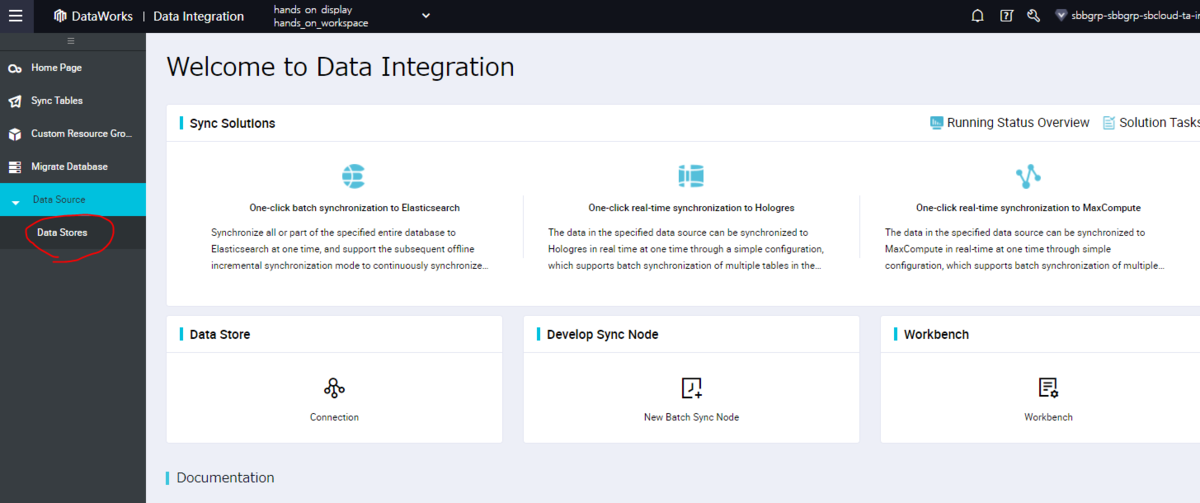
Task: Open Running Status Overview link
Action: 1018,123
